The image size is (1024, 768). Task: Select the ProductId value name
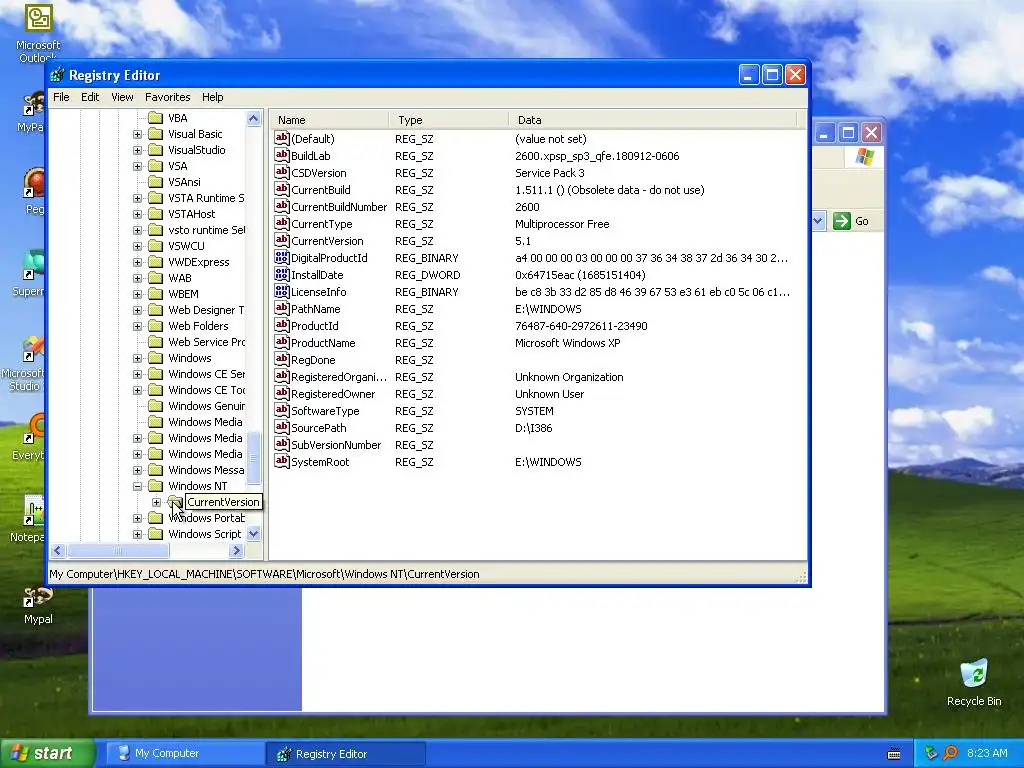coord(314,326)
